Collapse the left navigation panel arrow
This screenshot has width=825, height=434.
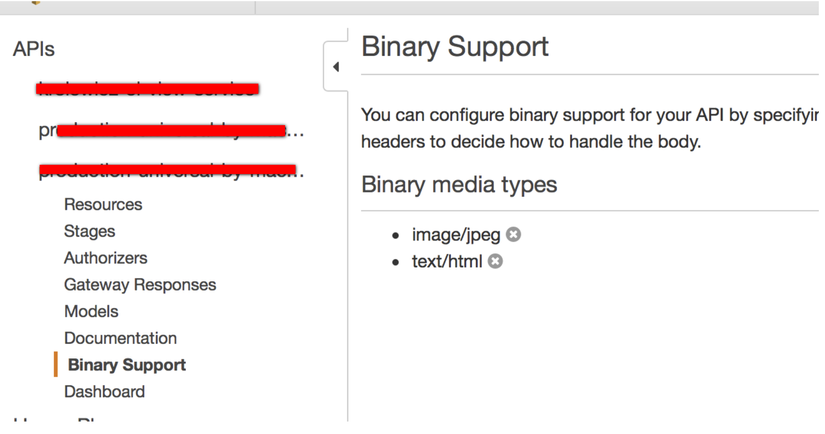click(336, 67)
